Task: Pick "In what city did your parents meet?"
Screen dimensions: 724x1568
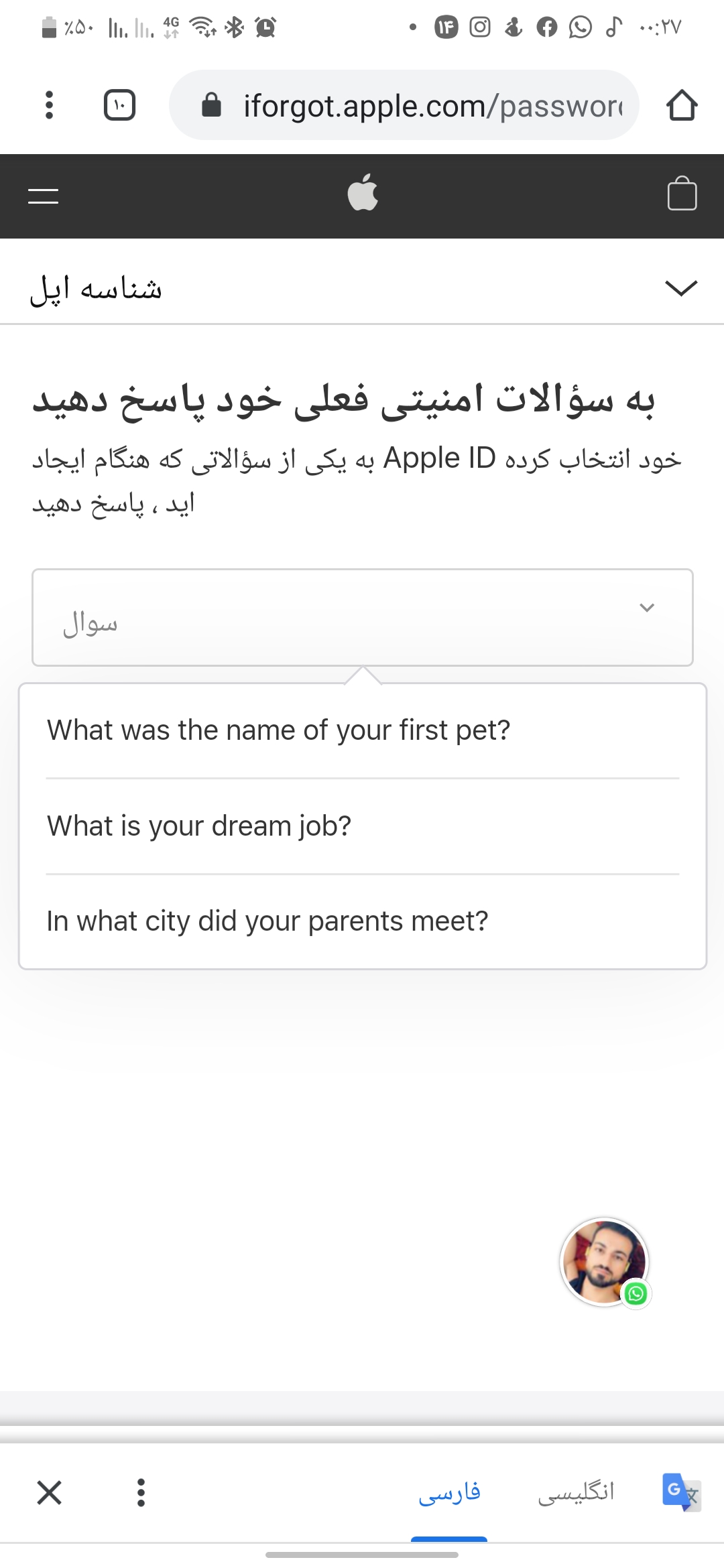Action: click(267, 921)
